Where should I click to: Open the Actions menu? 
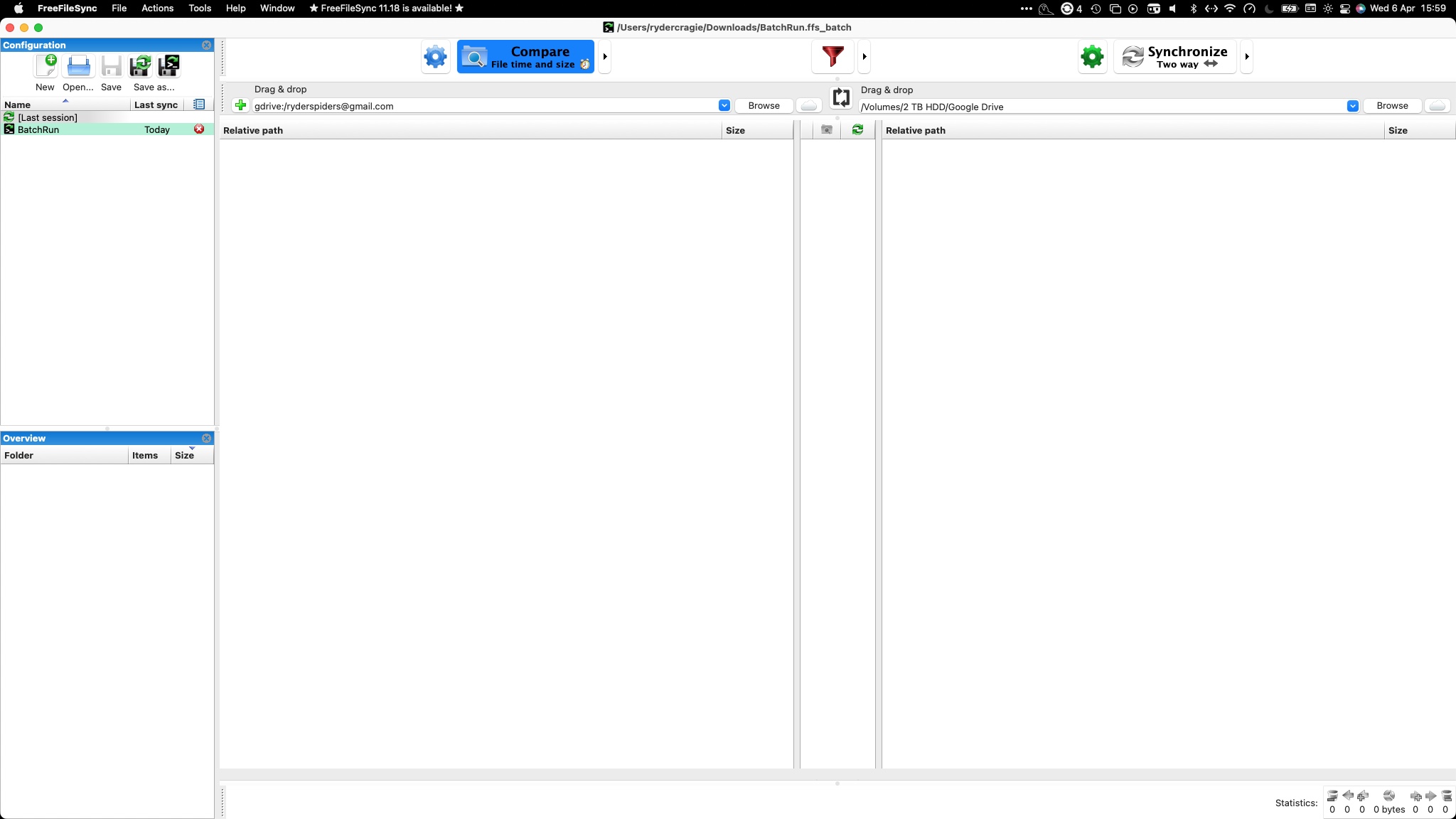coord(157,9)
